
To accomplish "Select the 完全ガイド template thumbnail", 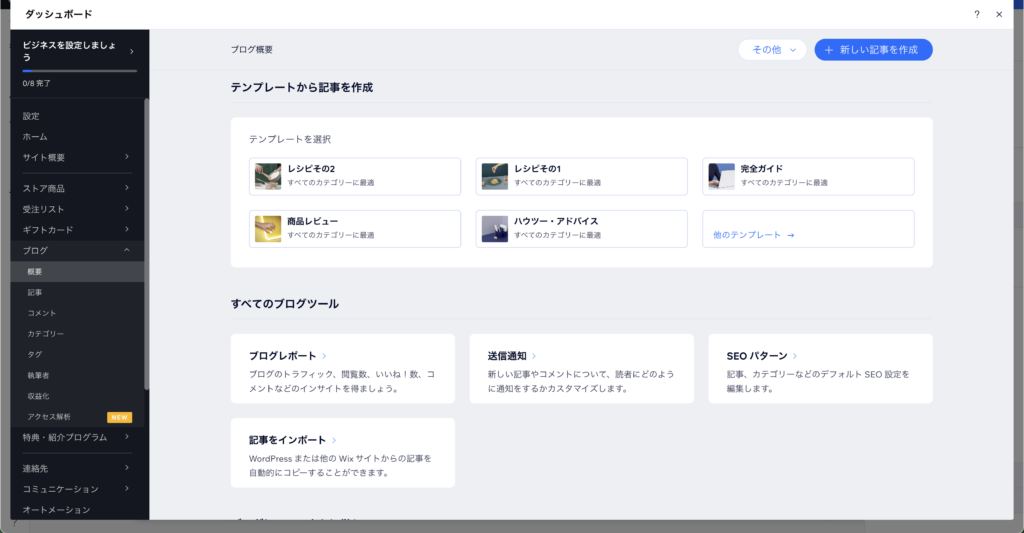I will 722,176.
